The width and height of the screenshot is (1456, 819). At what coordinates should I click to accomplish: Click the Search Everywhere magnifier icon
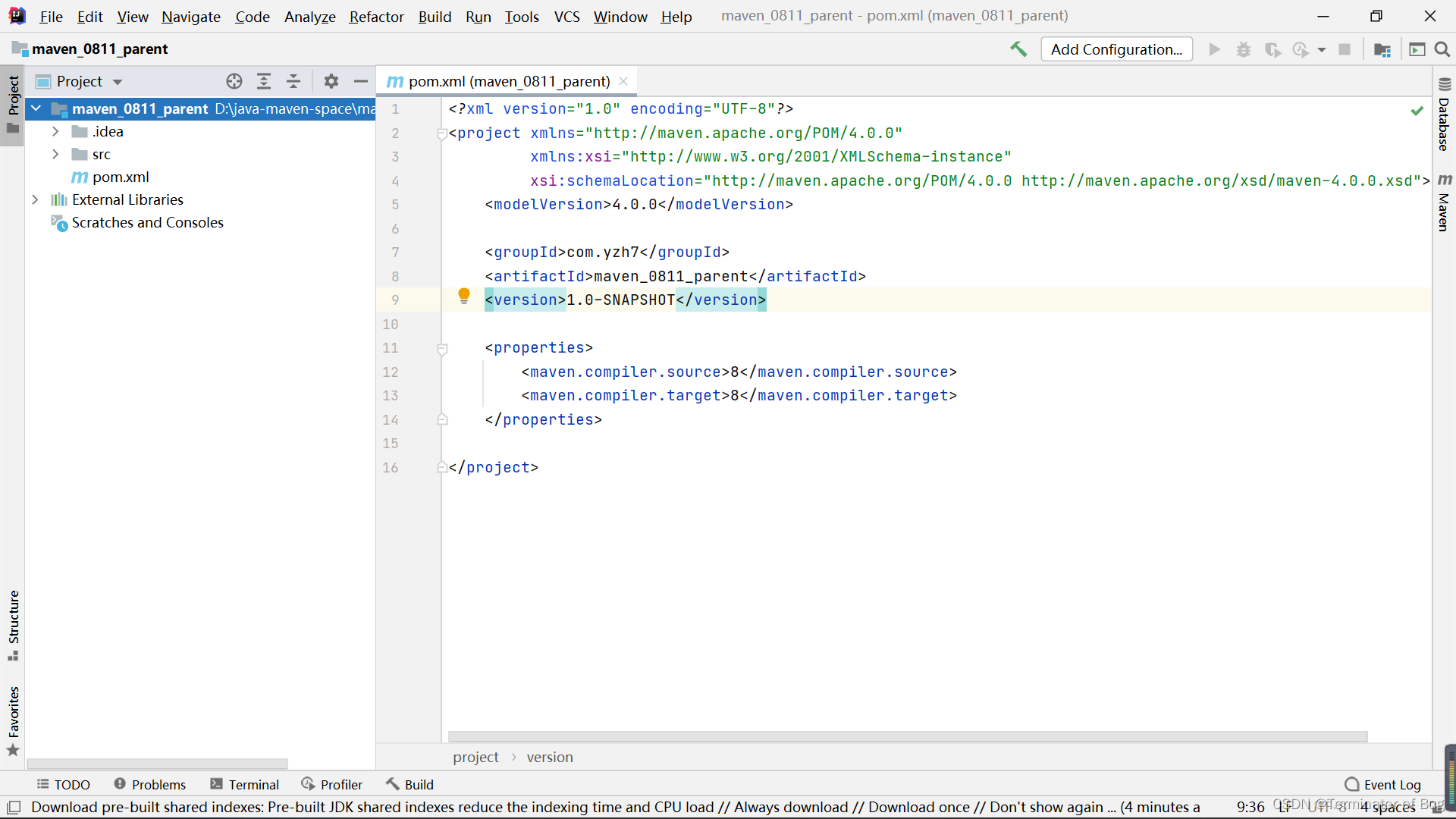(x=1442, y=49)
